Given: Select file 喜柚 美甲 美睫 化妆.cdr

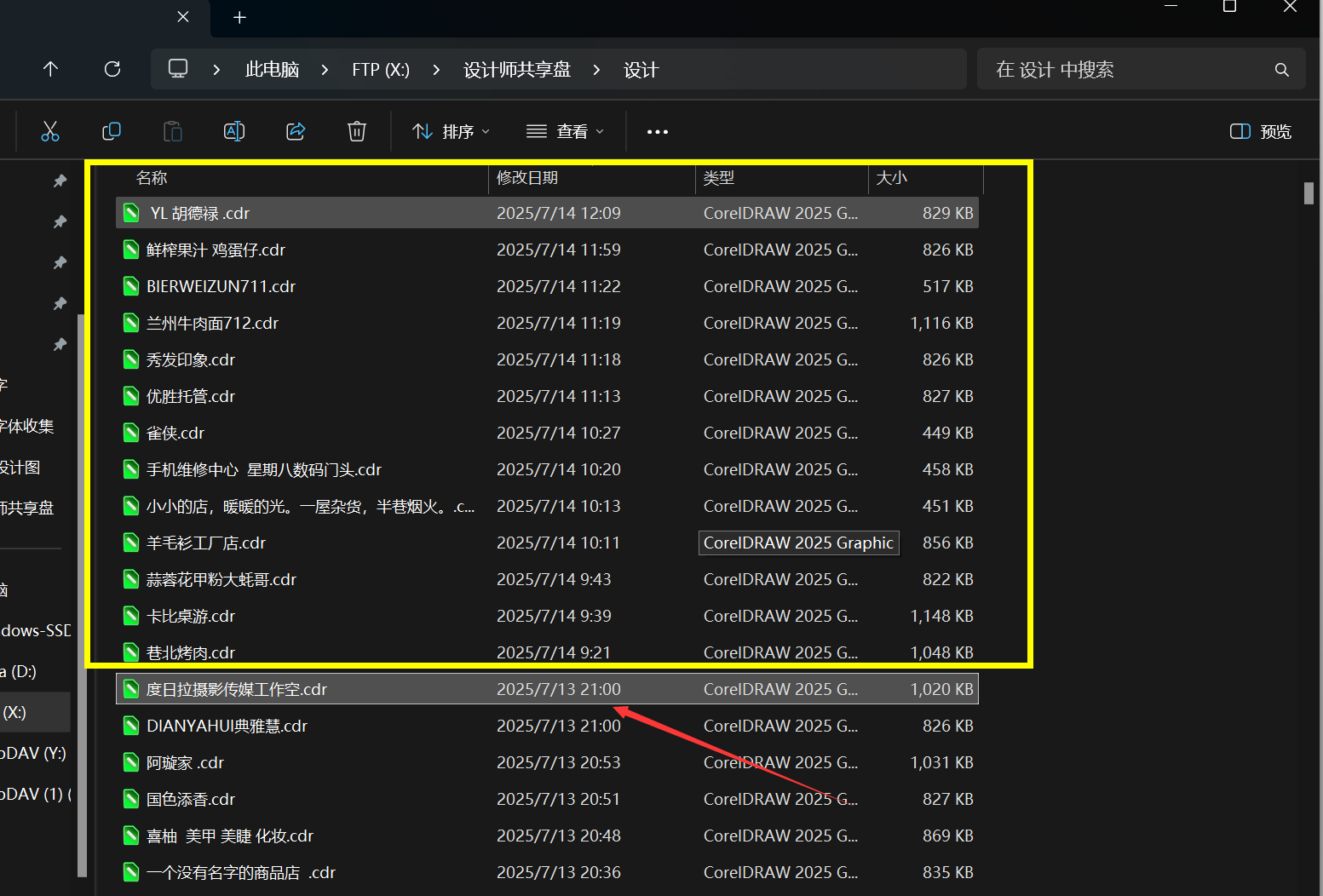Looking at the screenshot, I should (x=547, y=836).
